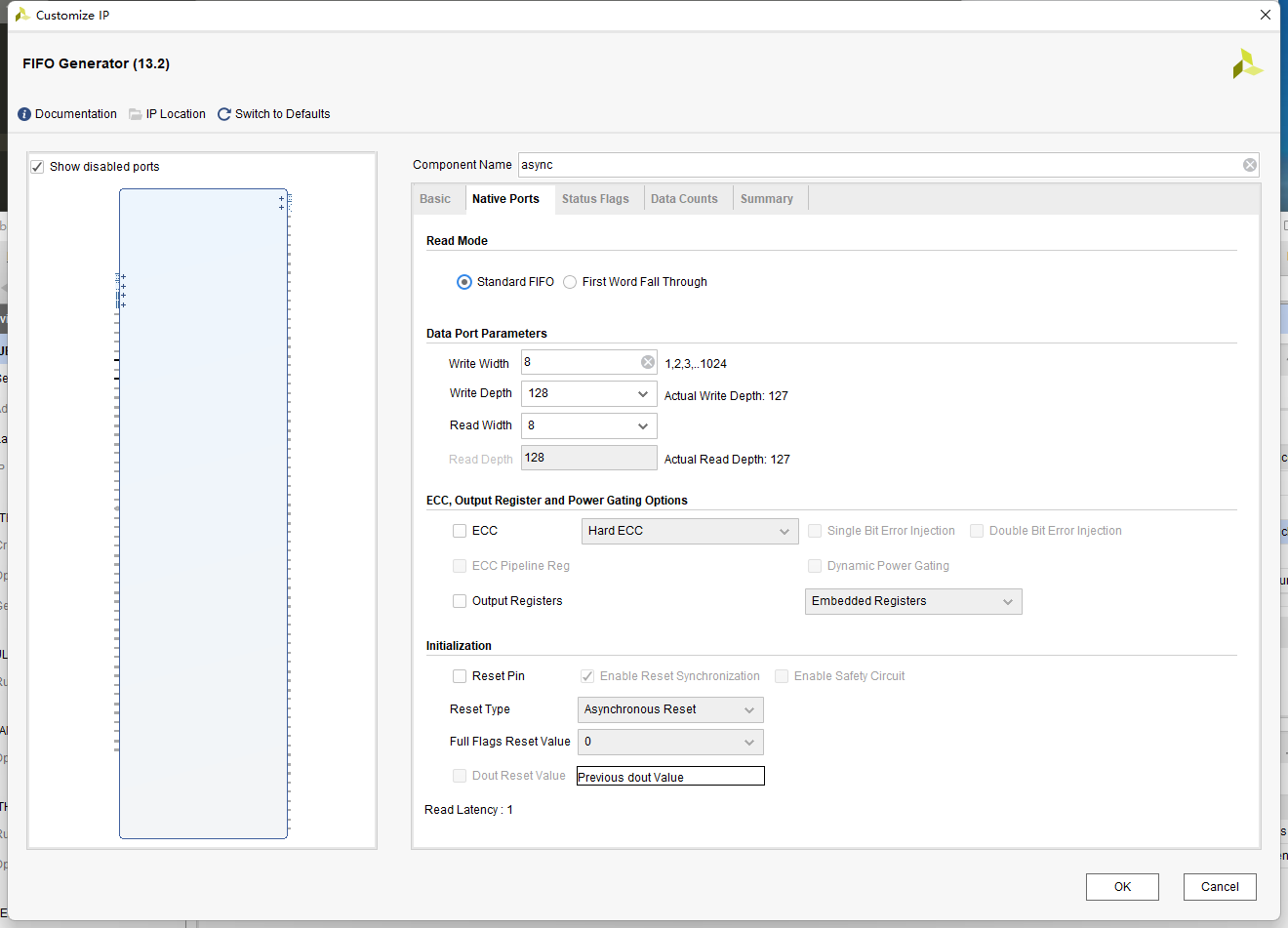Click the Data Port Parameters heading

(x=487, y=334)
